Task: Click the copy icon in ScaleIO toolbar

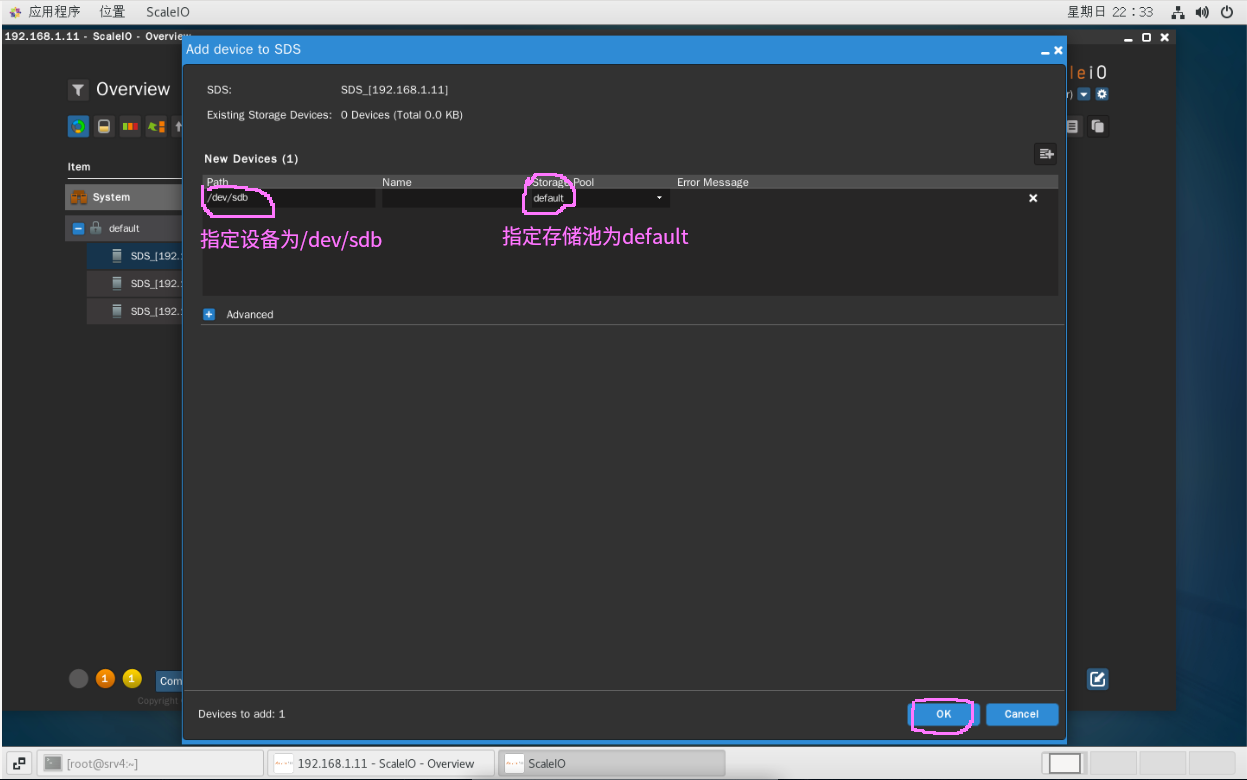Action: (1097, 127)
